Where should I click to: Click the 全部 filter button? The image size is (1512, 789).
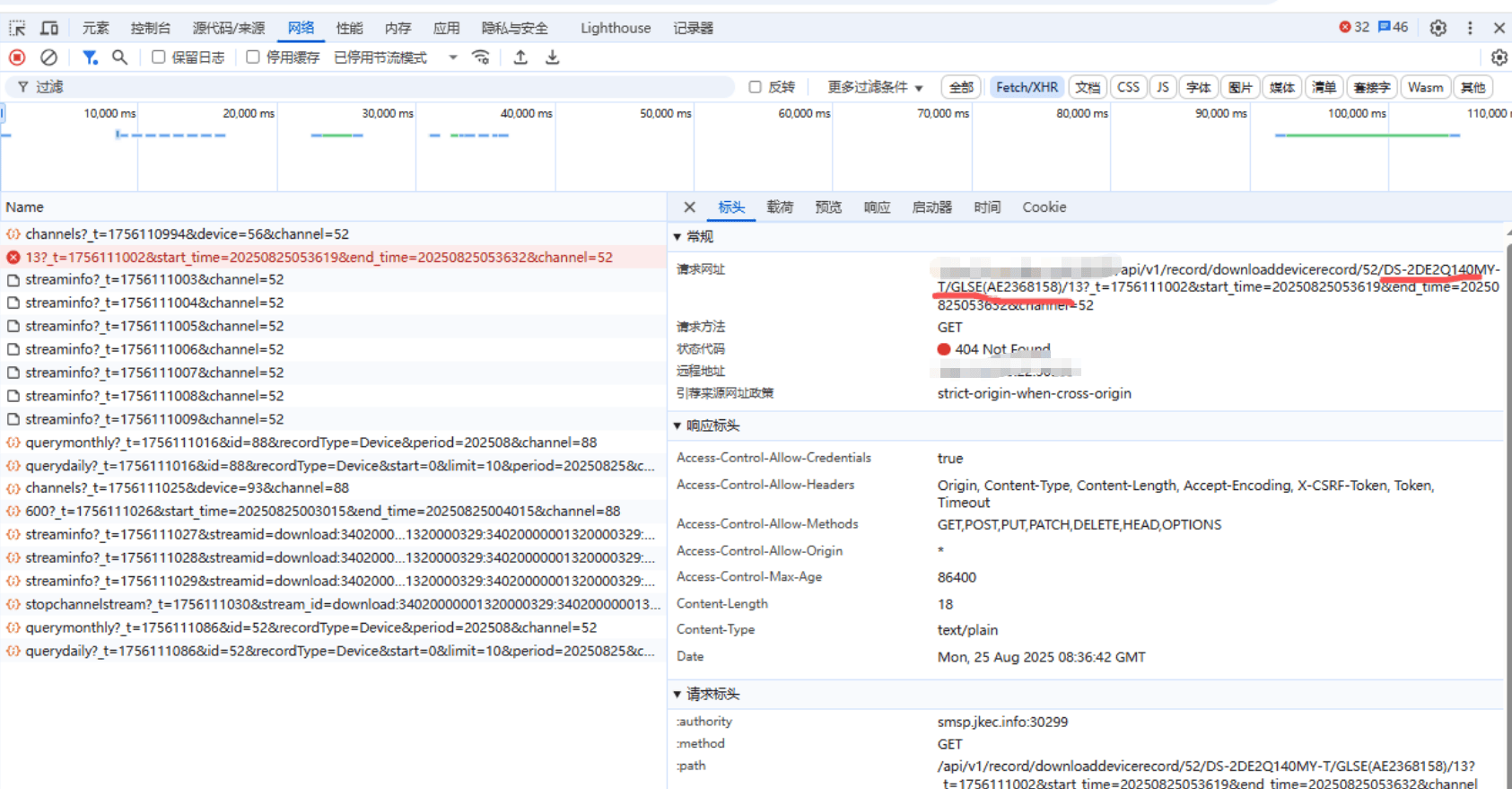(961, 87)
